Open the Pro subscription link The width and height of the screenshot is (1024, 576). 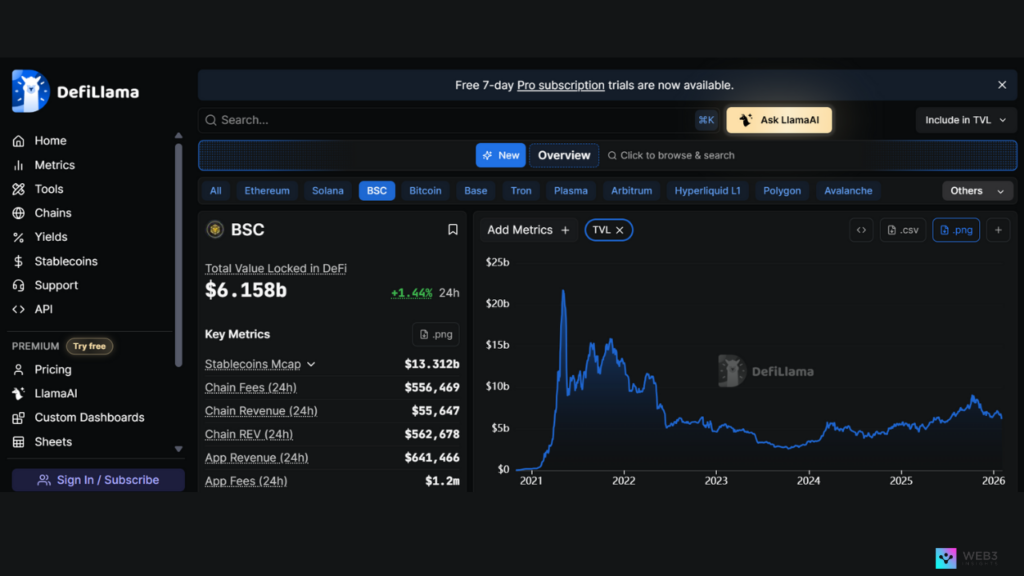561,85
